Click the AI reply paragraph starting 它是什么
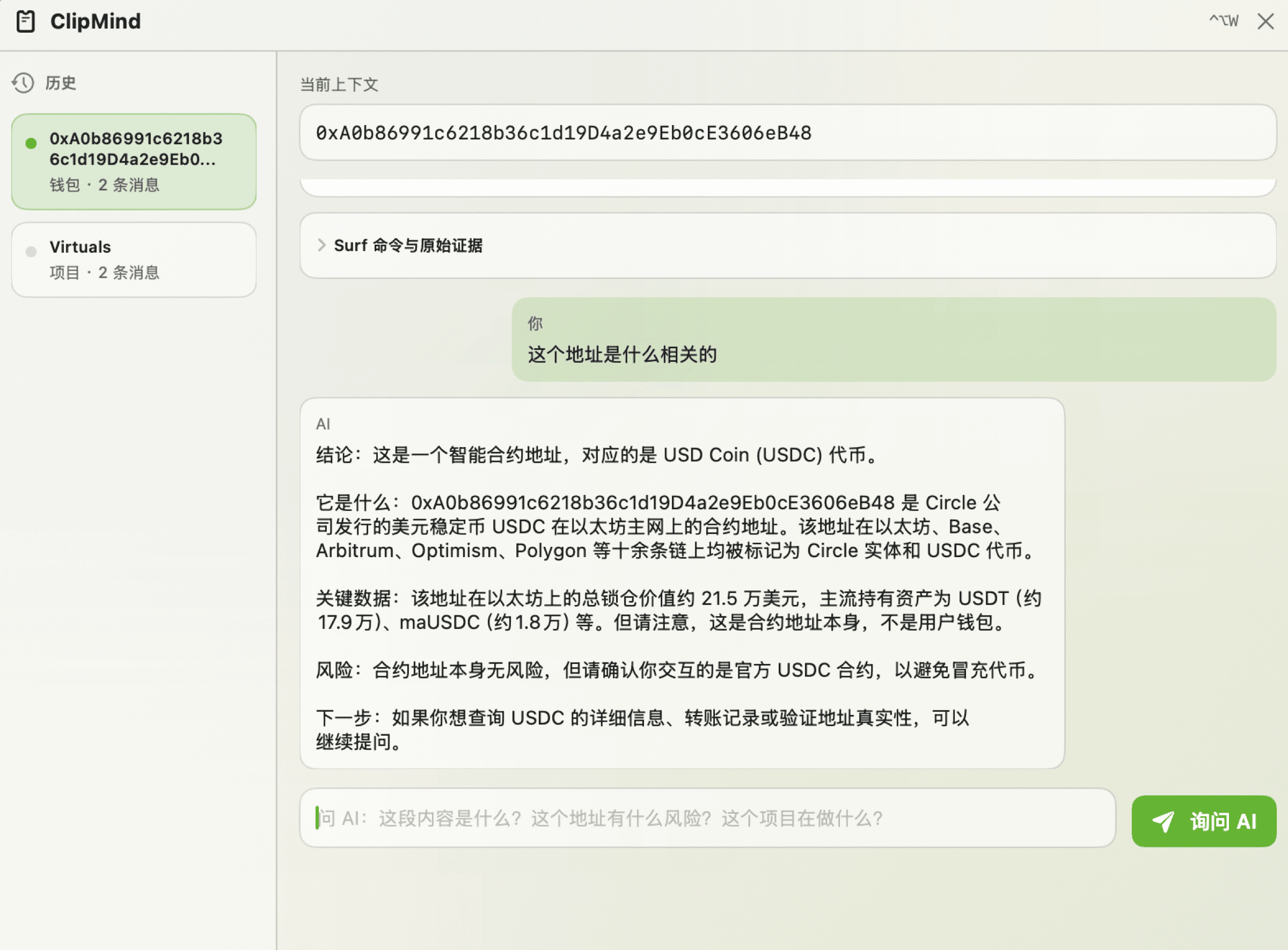 (677, 527)
